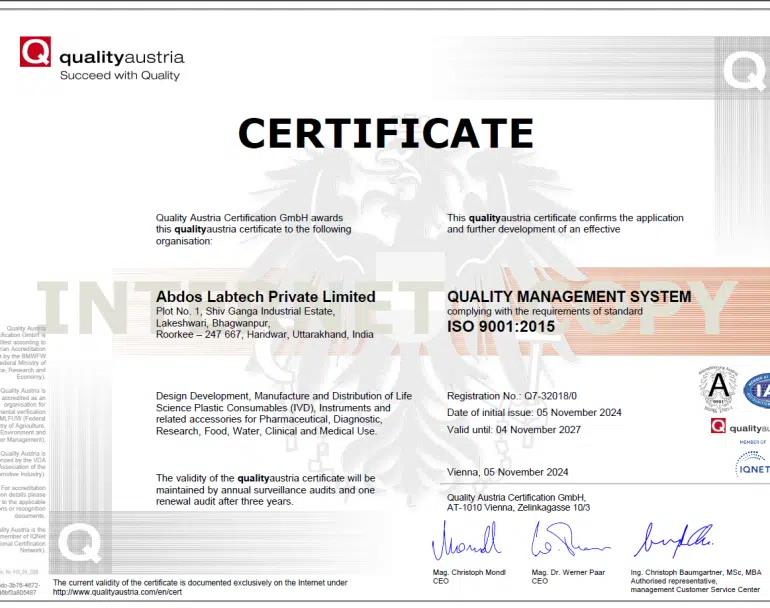This screenshot has width=770, height=608.
Task: Click the Akkreditierung Austria 'A' accreditation seal
Action: (x=718, y=389)
